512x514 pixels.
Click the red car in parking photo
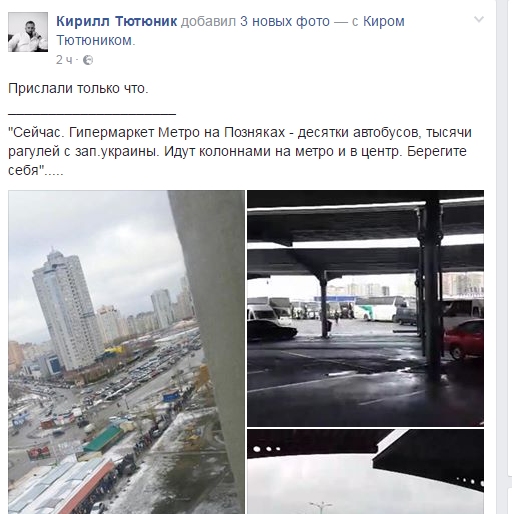tap(464, 339)
